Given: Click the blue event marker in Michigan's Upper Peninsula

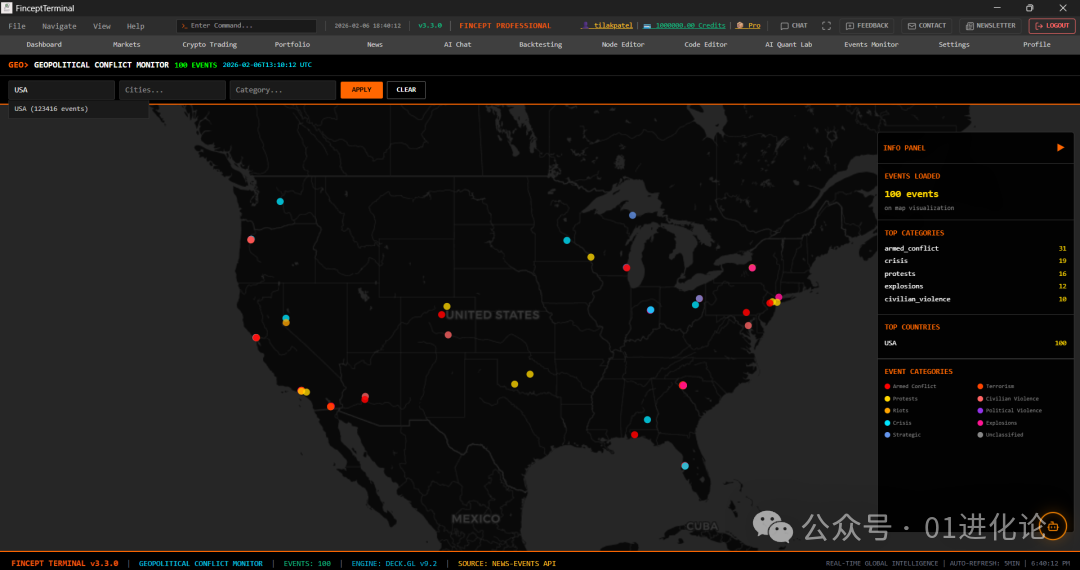Looking at the screenshot, I should click(x=632, y=215).
